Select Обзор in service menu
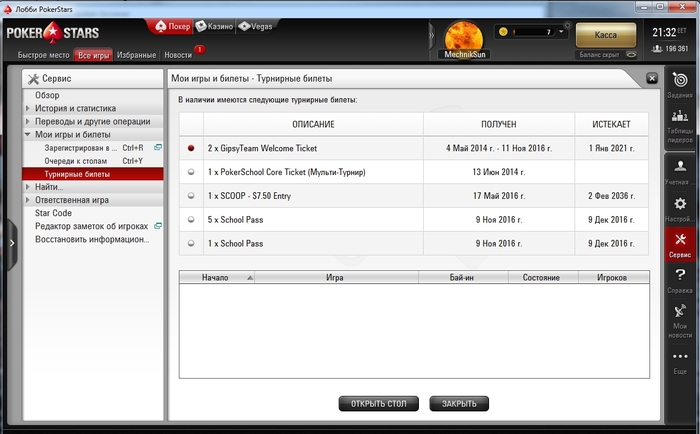Viewport: 700px width, 434px height. pyautogui.click(x=47, y=95)
